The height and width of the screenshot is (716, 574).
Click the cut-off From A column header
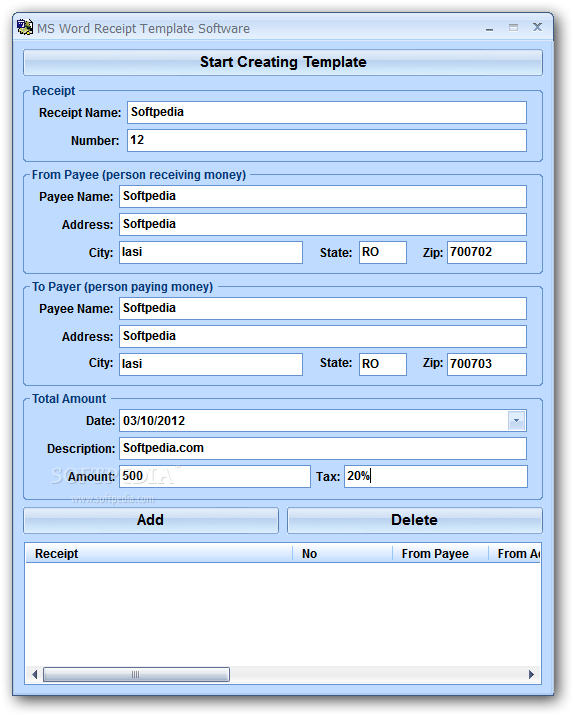pyautogui.click(x=515, y=553)
